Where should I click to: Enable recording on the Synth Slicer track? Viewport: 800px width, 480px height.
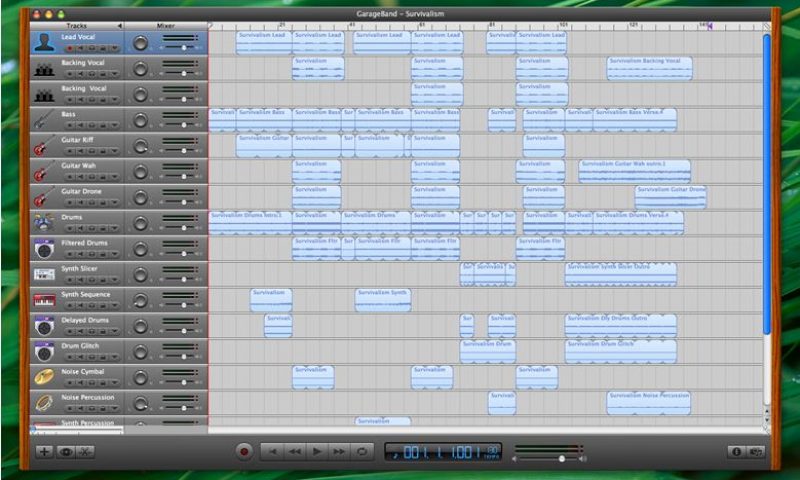tap(69, 280)
